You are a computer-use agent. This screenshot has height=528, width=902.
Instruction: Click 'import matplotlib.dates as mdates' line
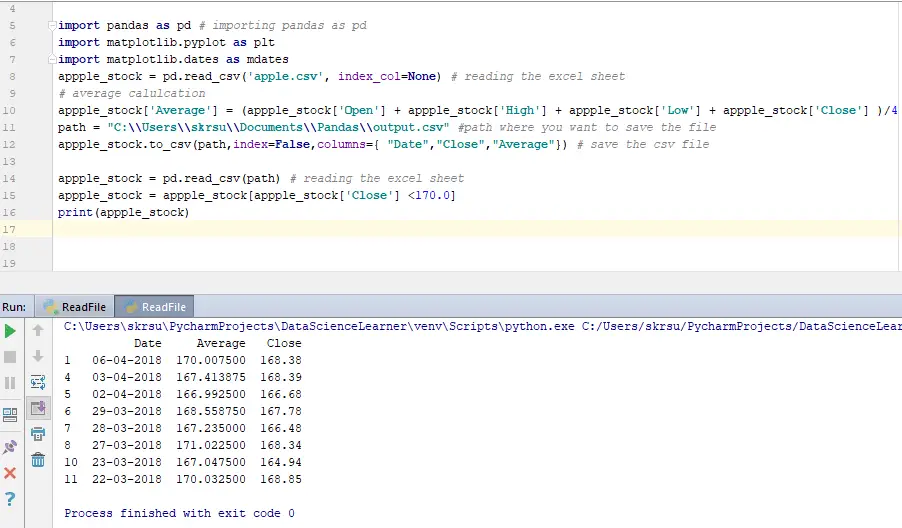click(173, 59)
